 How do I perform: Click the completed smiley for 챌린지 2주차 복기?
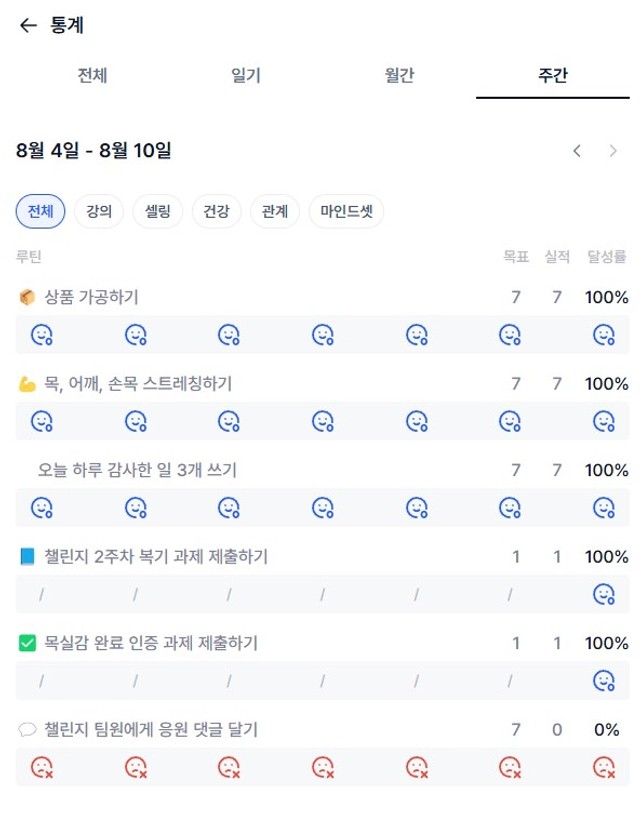pyautogui.click(x=604, y=594)
